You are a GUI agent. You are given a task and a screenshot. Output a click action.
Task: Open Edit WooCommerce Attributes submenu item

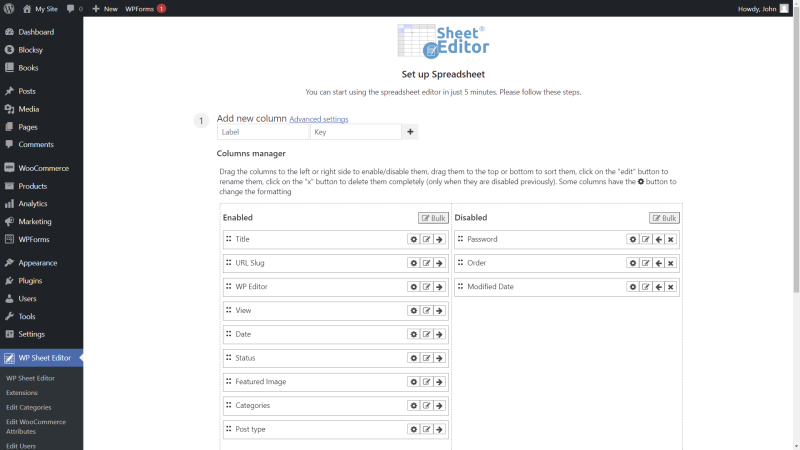point(36,427)
